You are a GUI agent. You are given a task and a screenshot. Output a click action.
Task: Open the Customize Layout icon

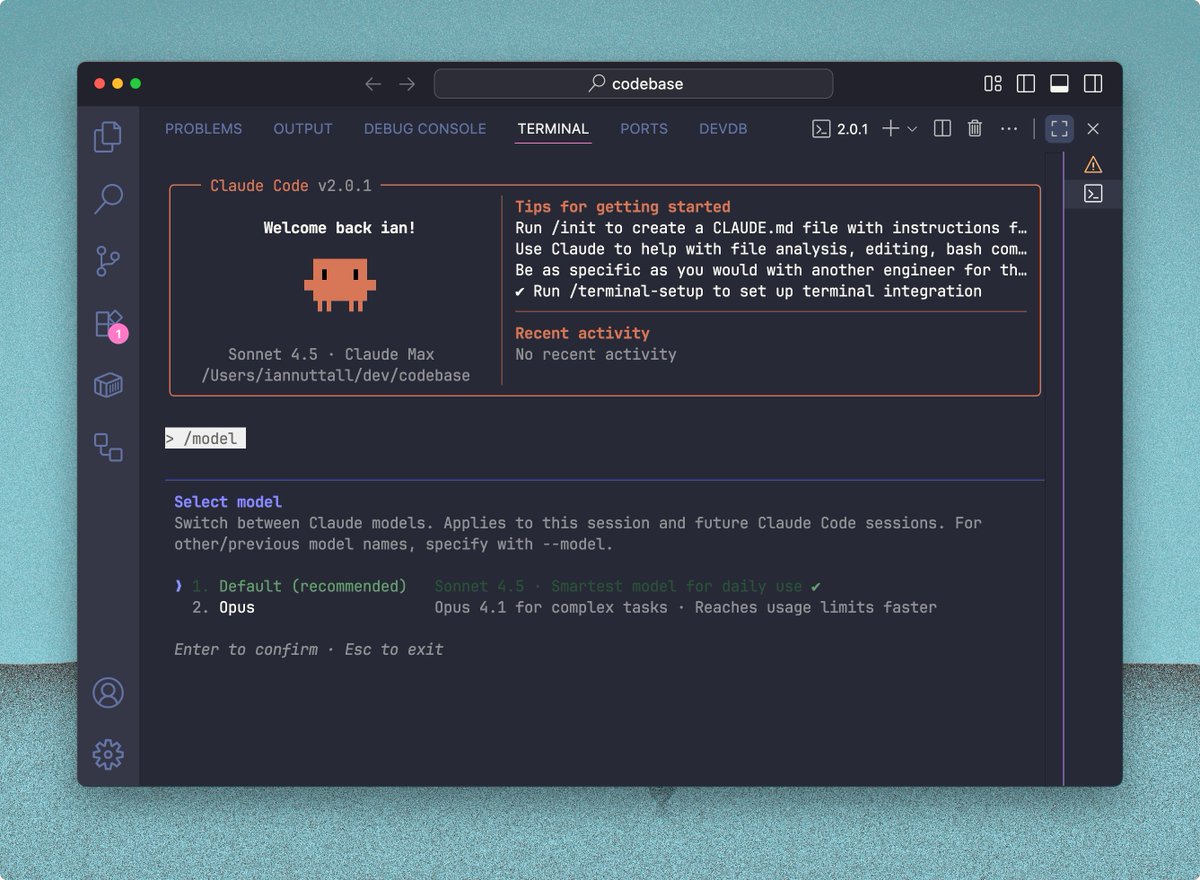(x=993, y=84)
